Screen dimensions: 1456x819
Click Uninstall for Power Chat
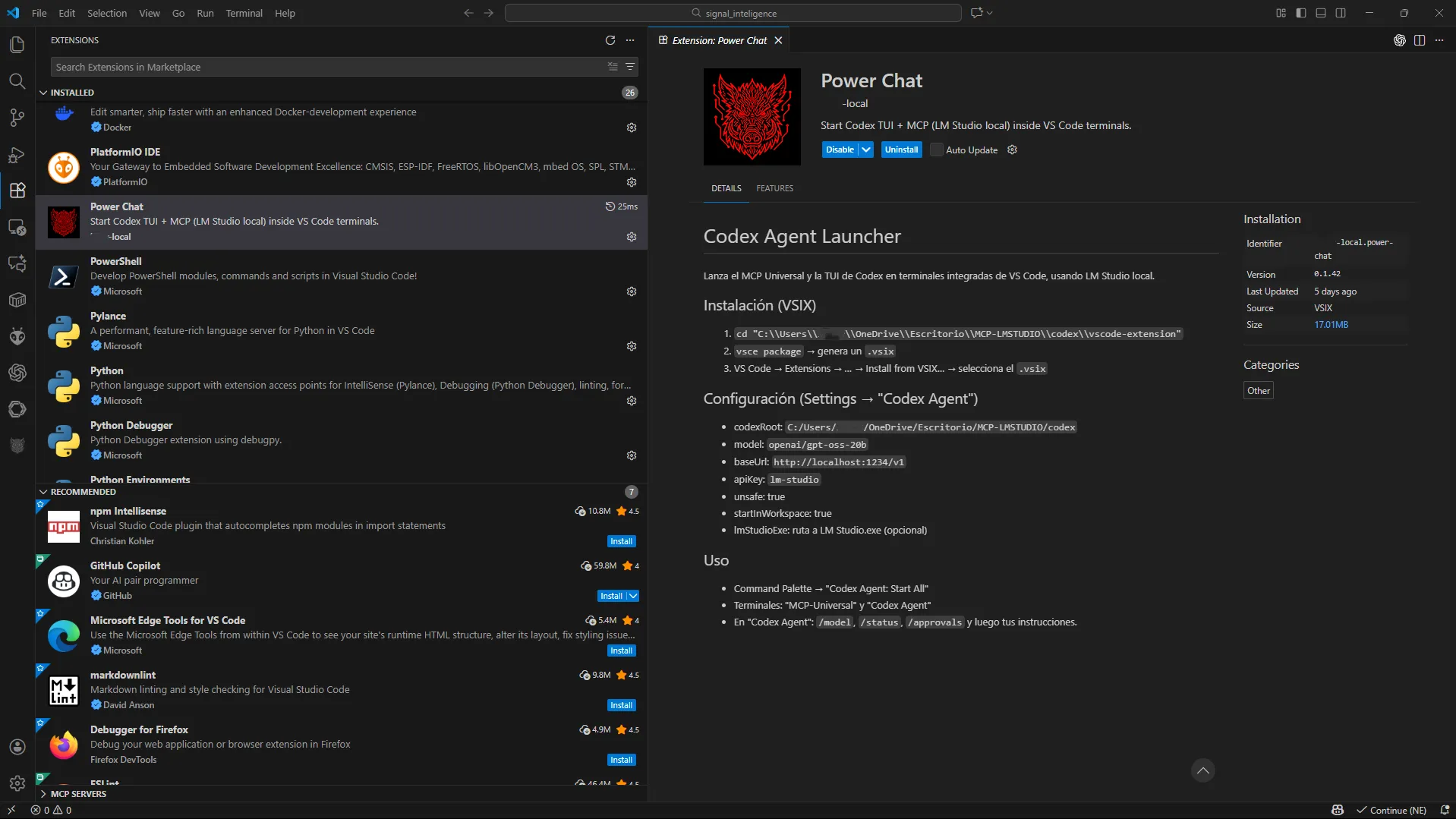901,150
